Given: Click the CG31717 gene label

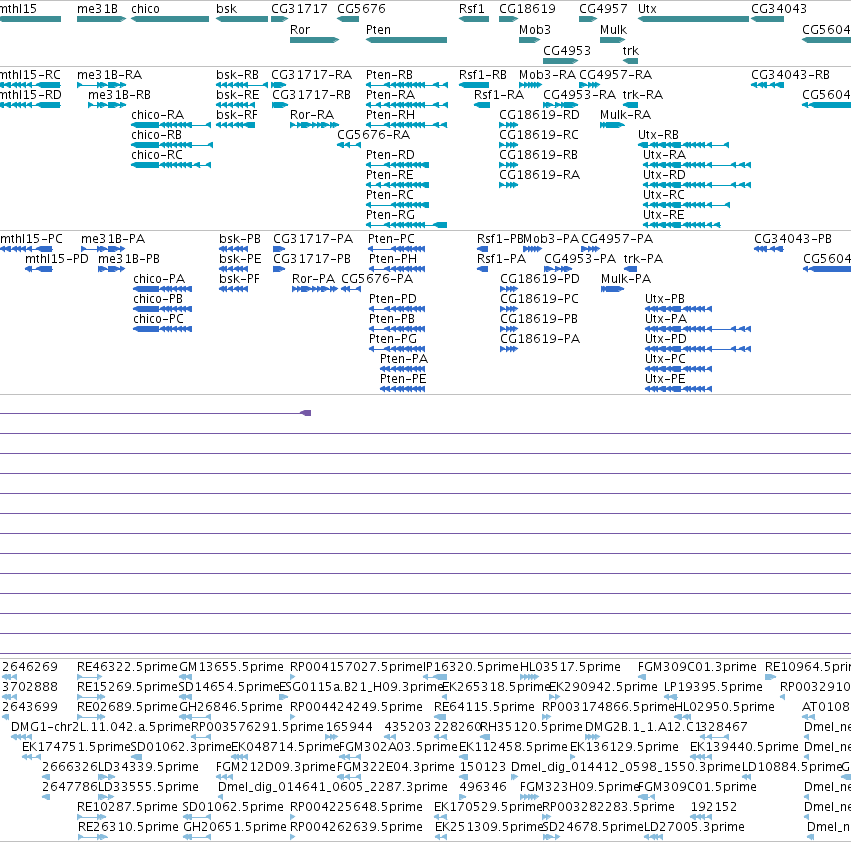Looking at the screenshot, I should click(x=299, y=9).
